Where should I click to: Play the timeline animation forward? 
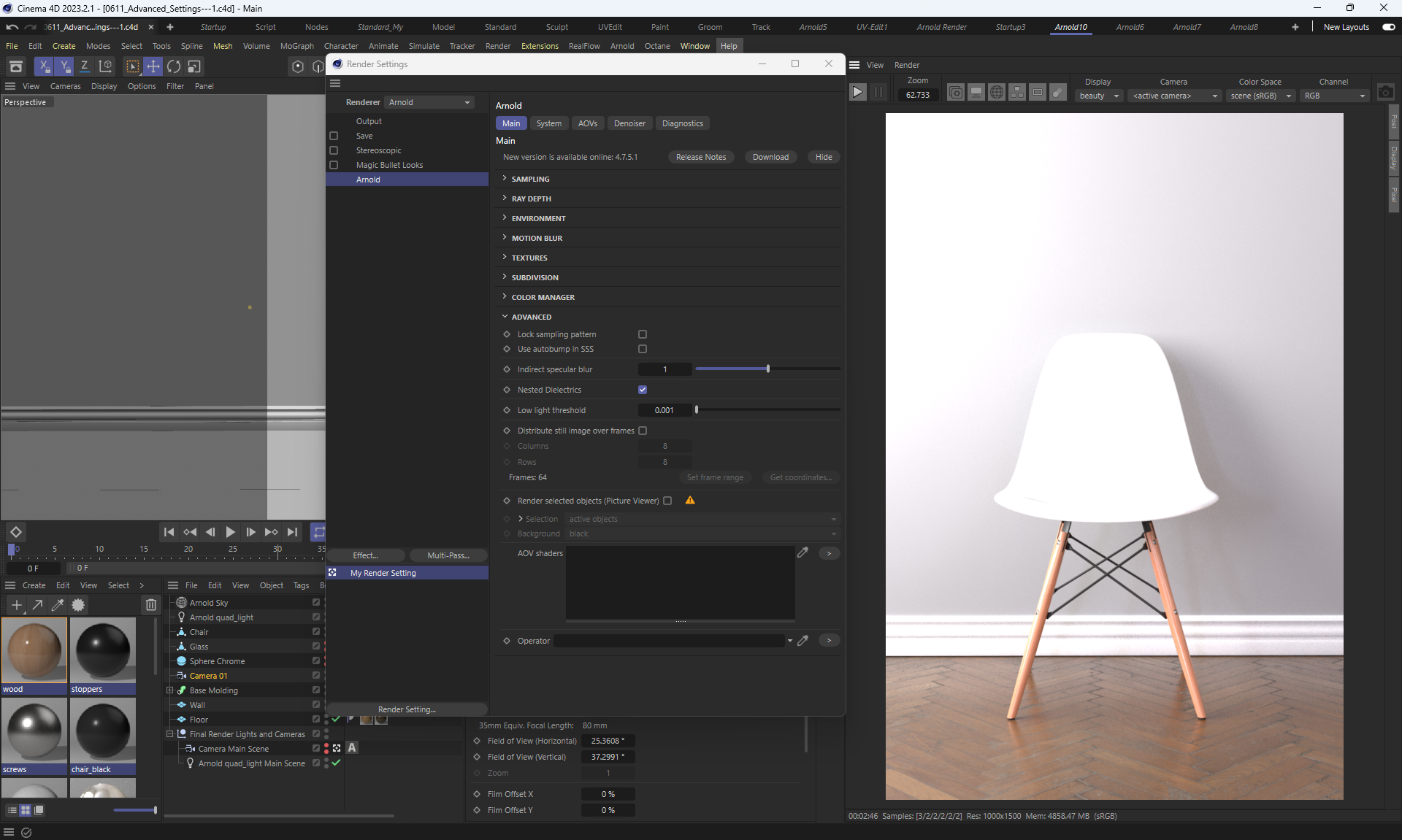click(x=230, y=532)
